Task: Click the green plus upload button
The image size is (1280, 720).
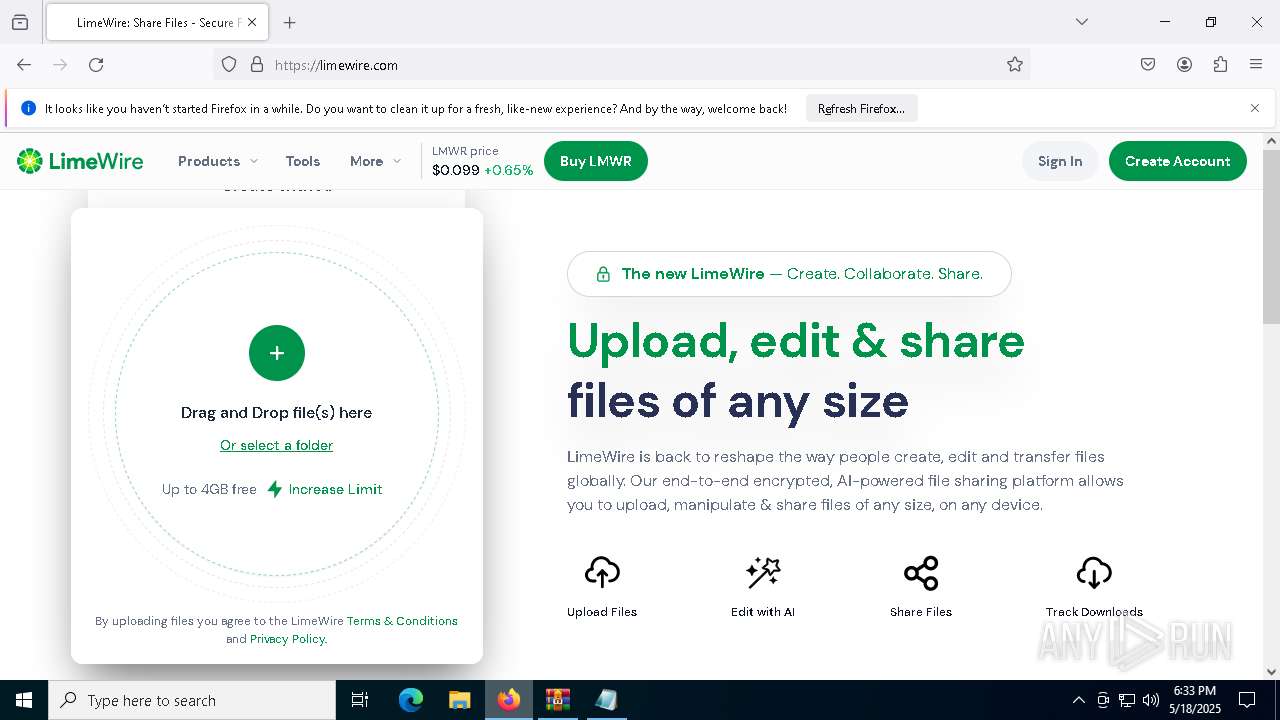Action: point(277,353)
